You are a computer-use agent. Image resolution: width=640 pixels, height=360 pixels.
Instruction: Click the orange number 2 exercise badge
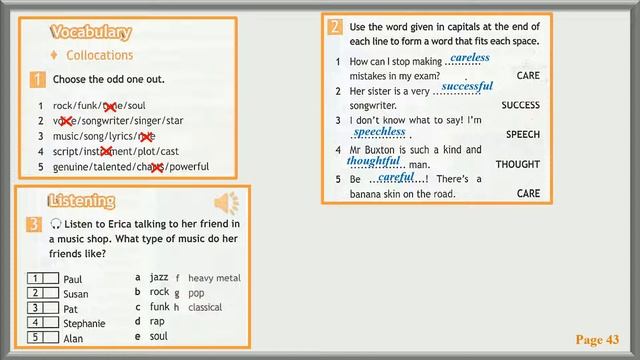[335, 27]
